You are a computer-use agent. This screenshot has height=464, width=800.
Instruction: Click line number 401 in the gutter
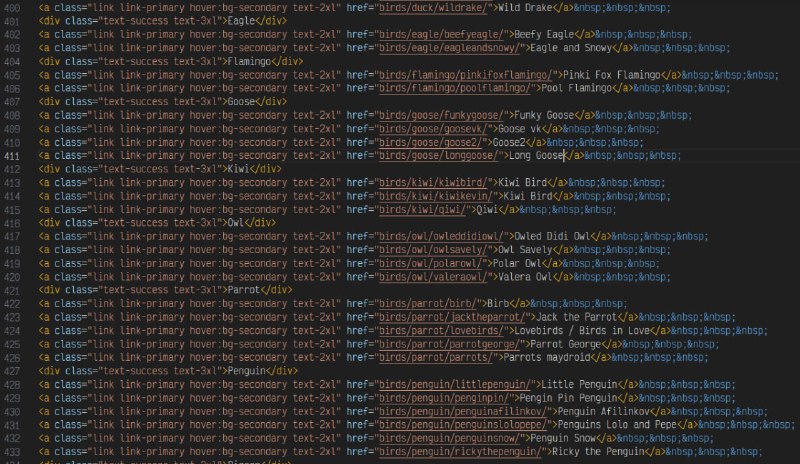click(x=12, y=21)
